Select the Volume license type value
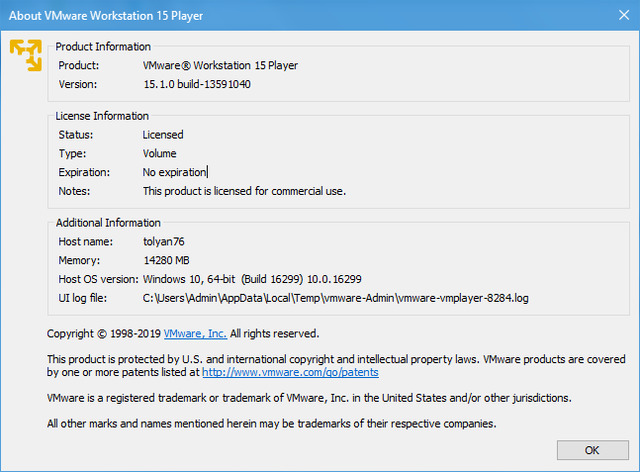Image resolution: width=640 pixels, height=472 pixels. coord(160,154)
